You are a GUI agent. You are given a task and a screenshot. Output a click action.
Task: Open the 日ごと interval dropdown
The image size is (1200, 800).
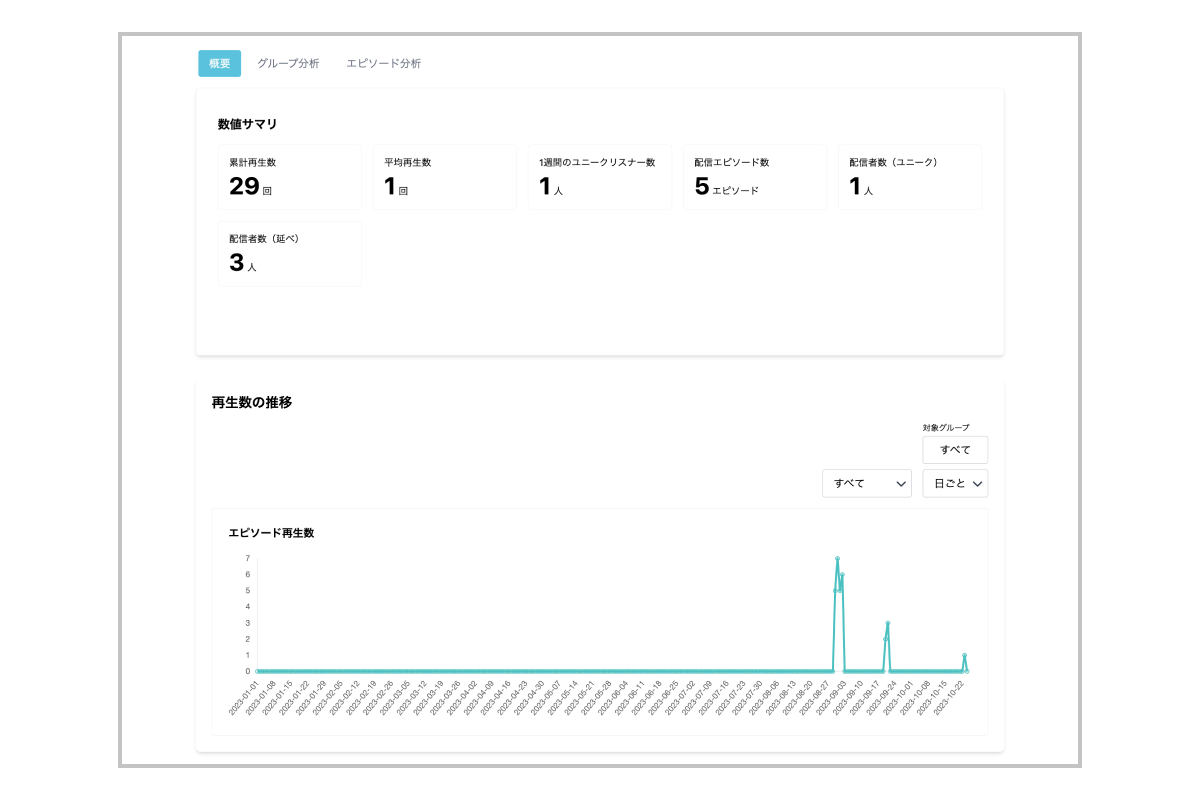954,483
